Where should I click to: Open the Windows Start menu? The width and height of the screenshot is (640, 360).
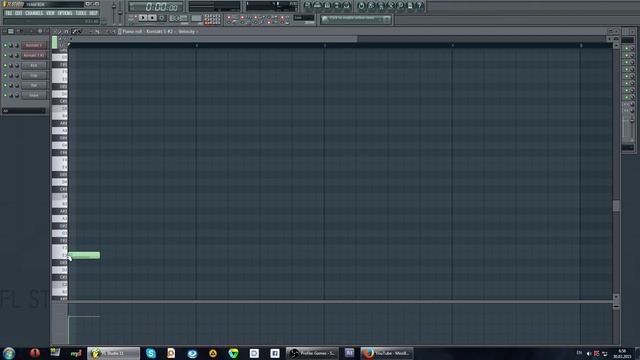pyautogui.click(x=9, y=353)
